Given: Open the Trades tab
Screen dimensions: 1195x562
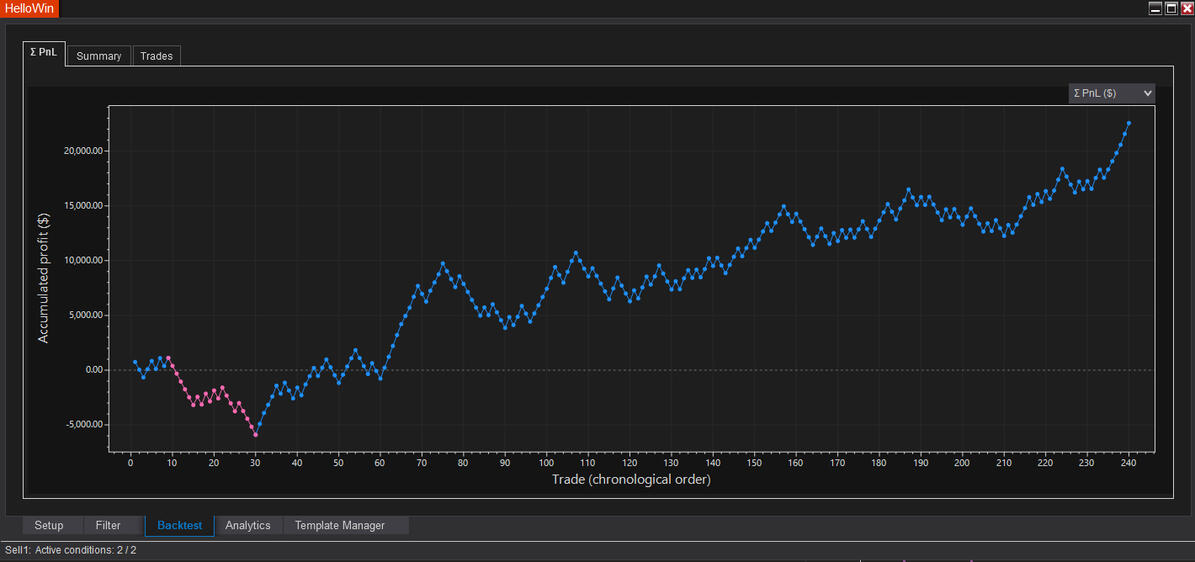Looking at the screenshot, I should (x=156, y=56).
